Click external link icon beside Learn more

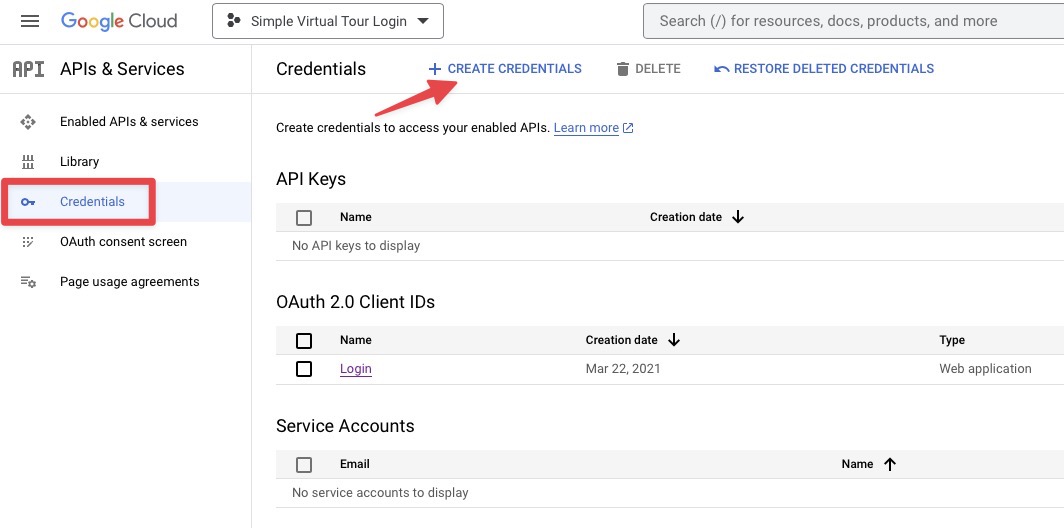628,128
